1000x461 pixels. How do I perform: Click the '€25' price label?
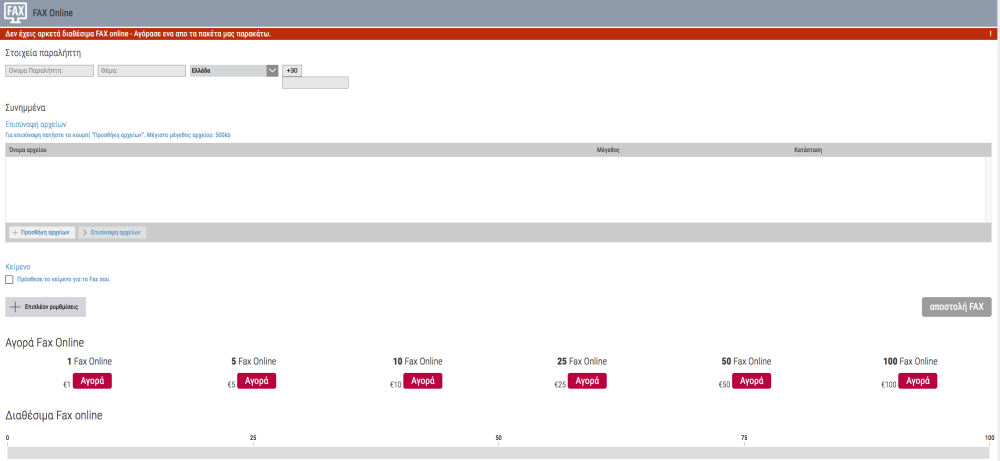(561, 385)
